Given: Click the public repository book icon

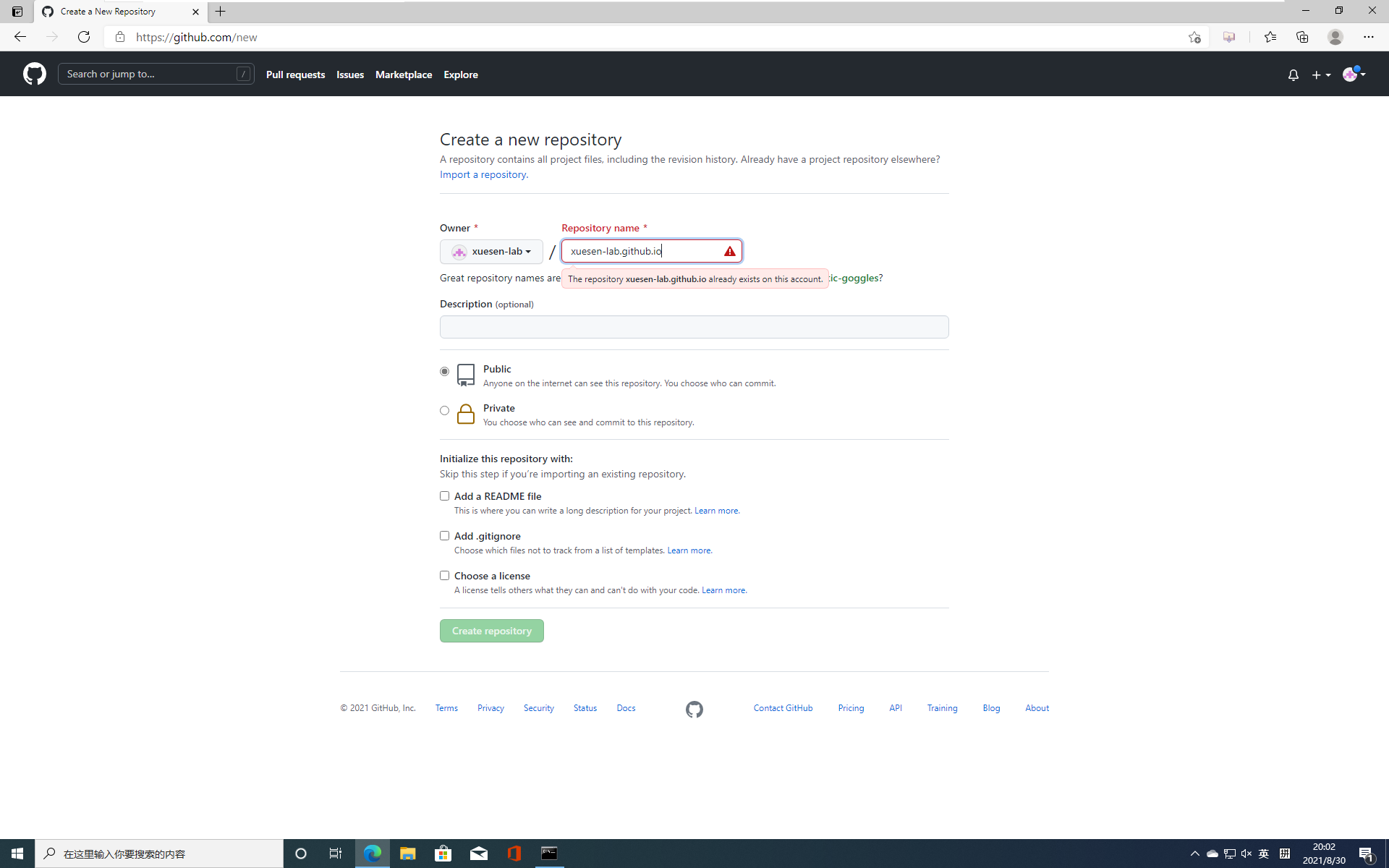Looking at the screenshot, I should 466,375.
